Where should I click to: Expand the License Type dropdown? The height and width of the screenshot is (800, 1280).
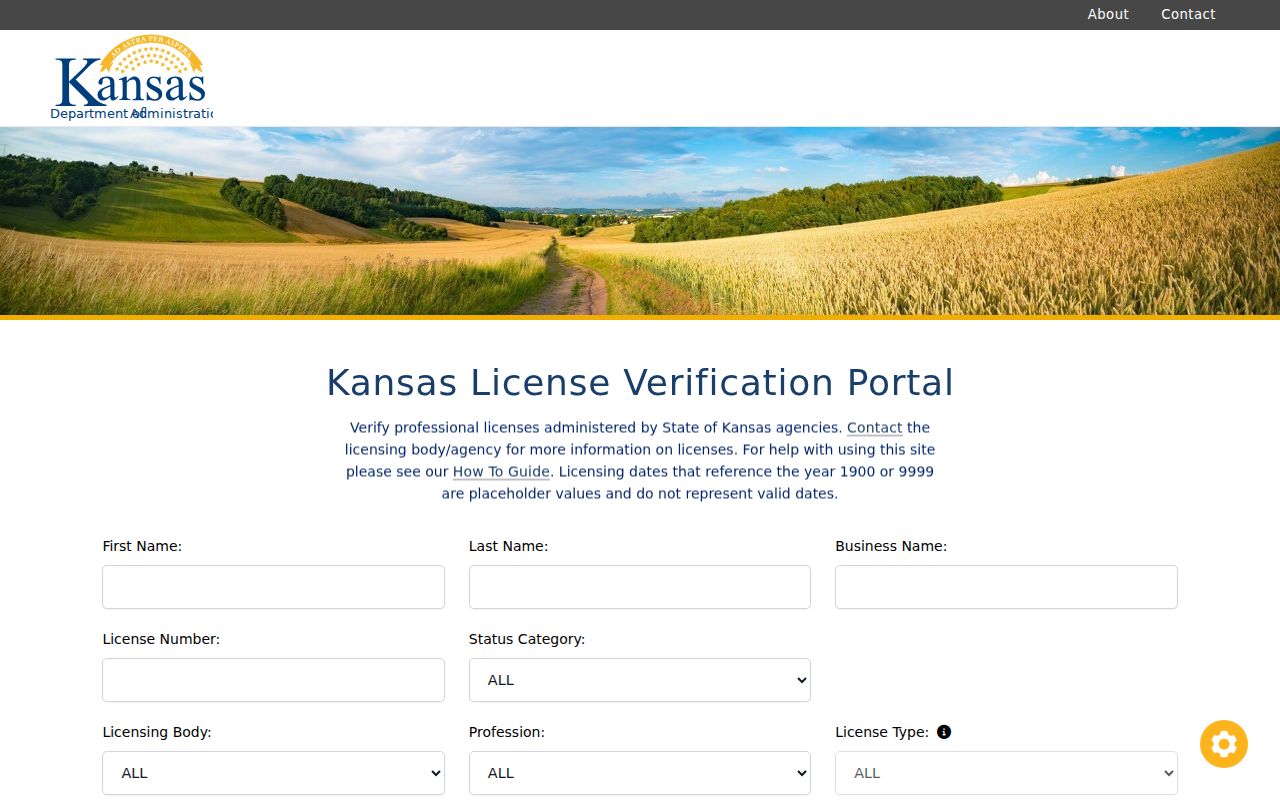(1006, 773)
